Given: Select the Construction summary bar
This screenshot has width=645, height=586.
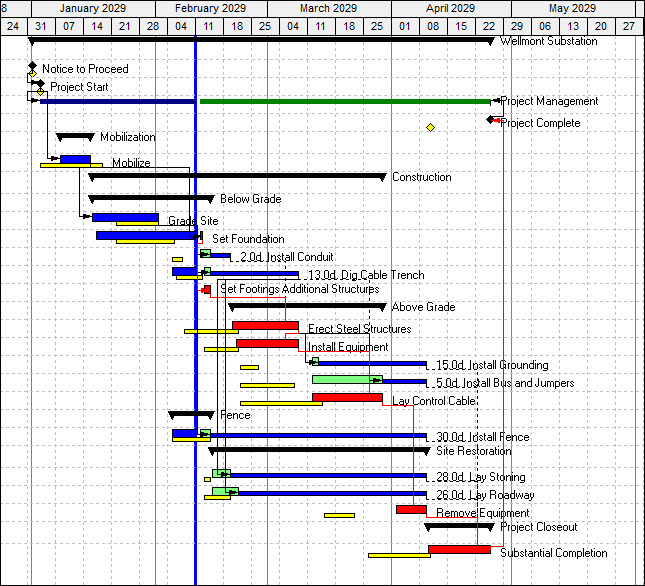Looking at the screenshot, I should click(237, 176).
